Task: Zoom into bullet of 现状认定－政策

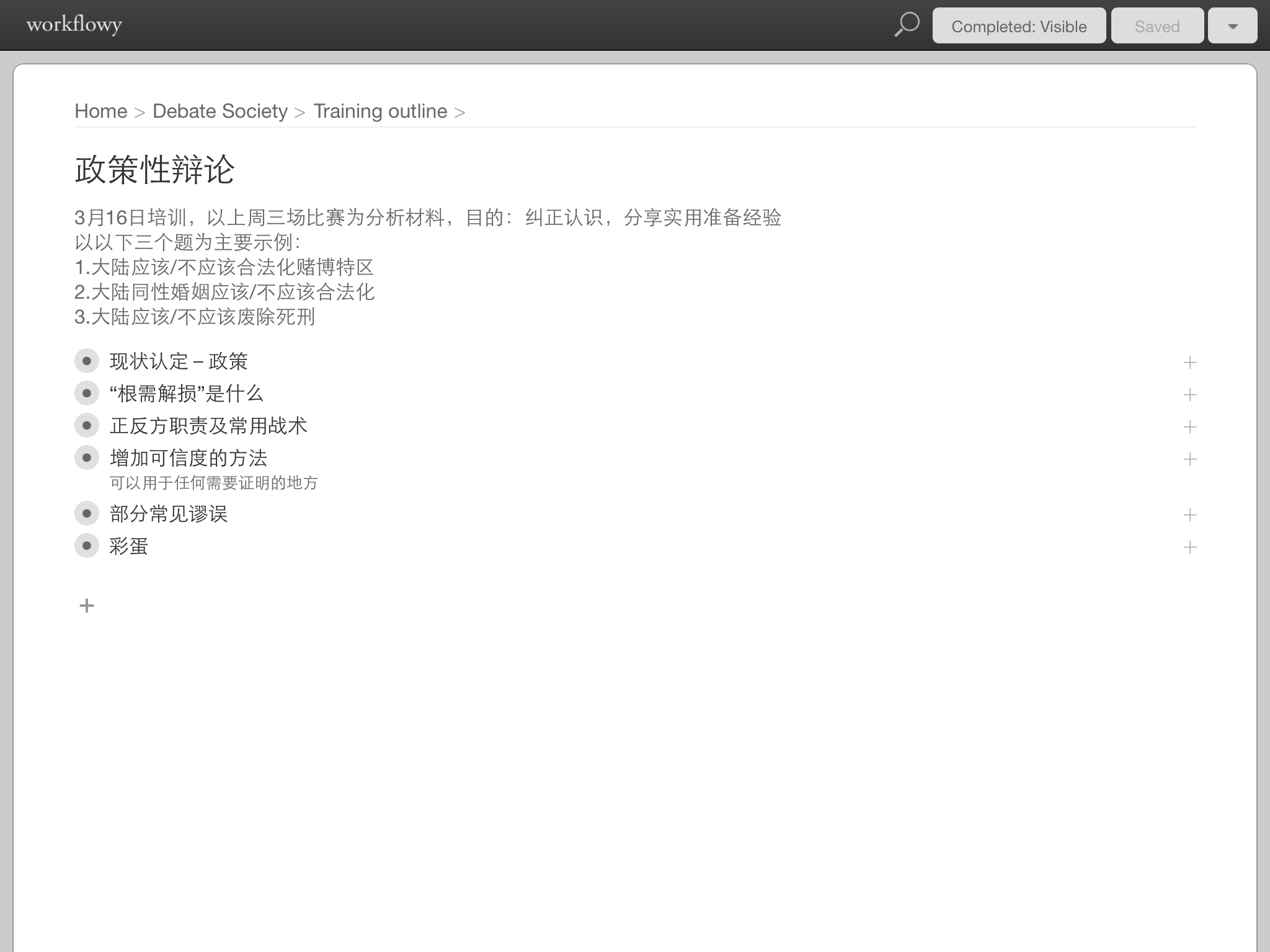Action: 87,361
